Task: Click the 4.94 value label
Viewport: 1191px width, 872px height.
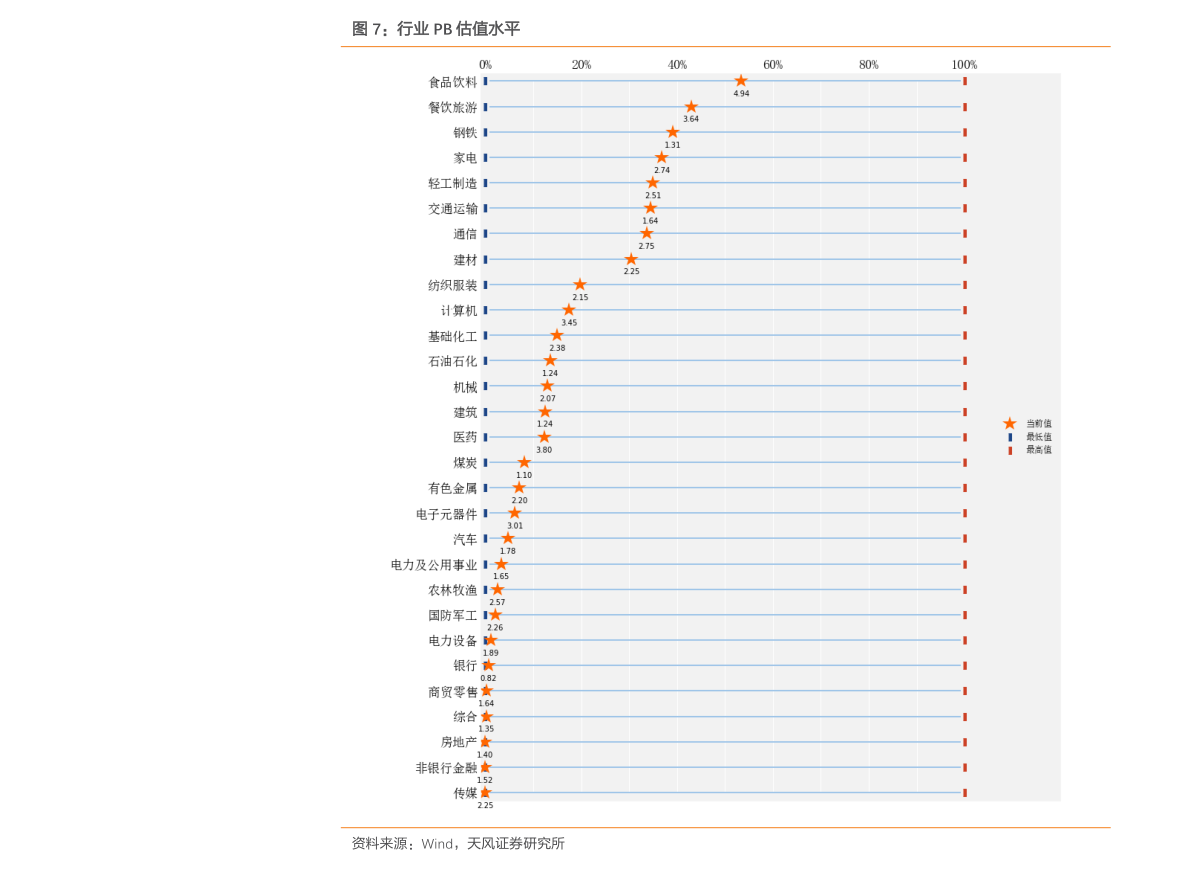Action: [741, 94]
